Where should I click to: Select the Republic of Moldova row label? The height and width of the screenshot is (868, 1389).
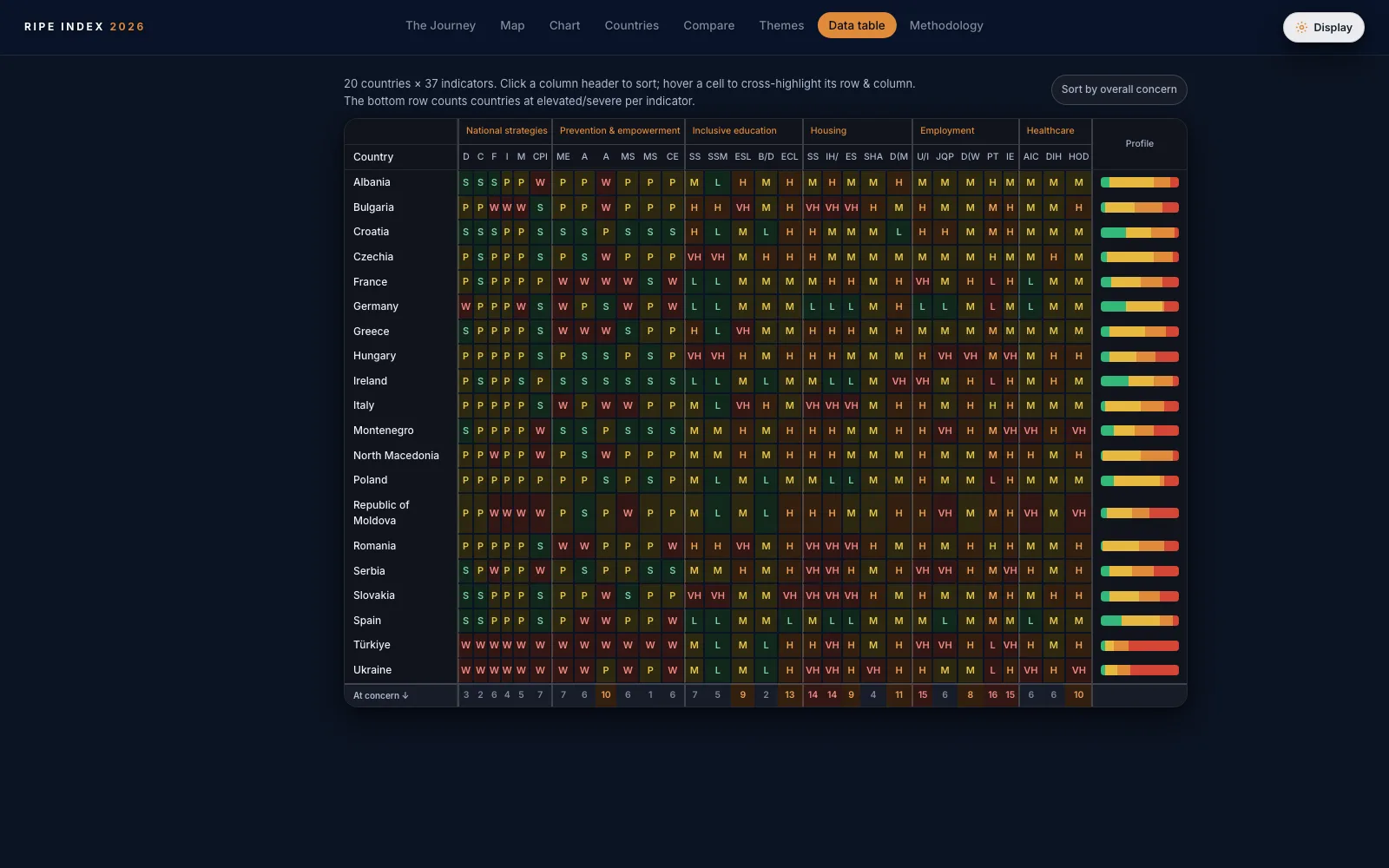(x=381, y=513)
